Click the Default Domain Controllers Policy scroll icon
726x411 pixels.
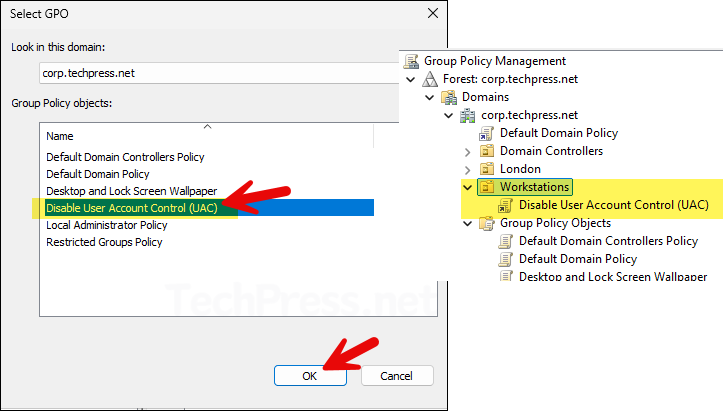[x=505, y=241]
